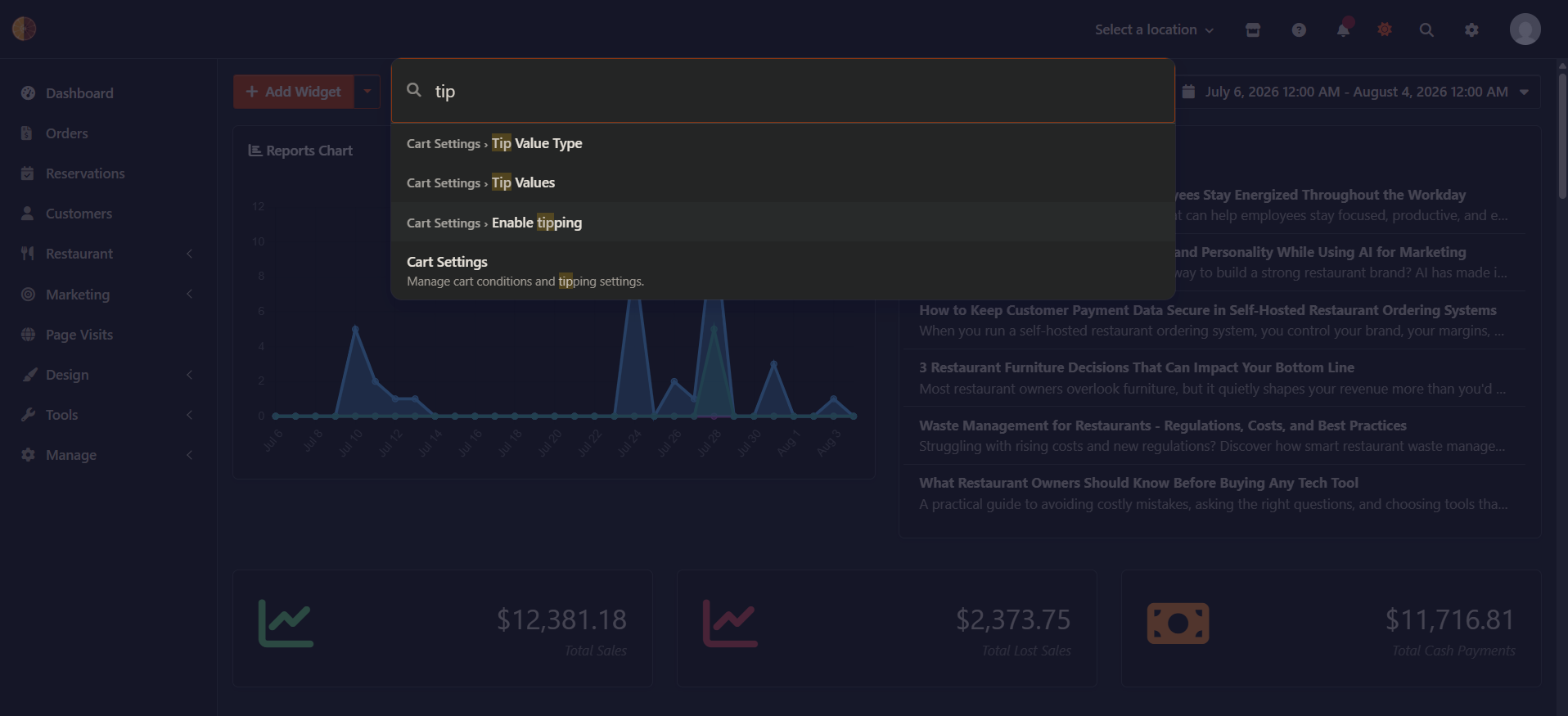
Task: Click the date range calendar icon
Action: [x=1188, y=92]
